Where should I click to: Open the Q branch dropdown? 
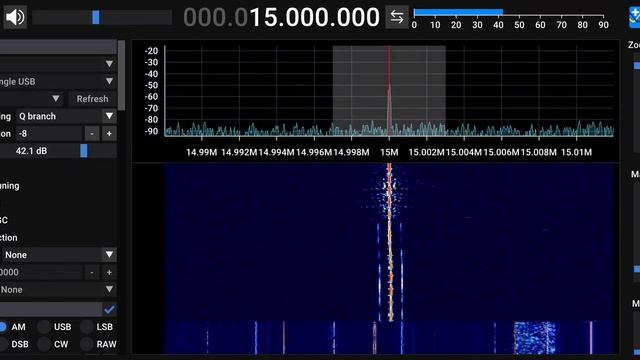pyautogui.click(x=66, y=116)
